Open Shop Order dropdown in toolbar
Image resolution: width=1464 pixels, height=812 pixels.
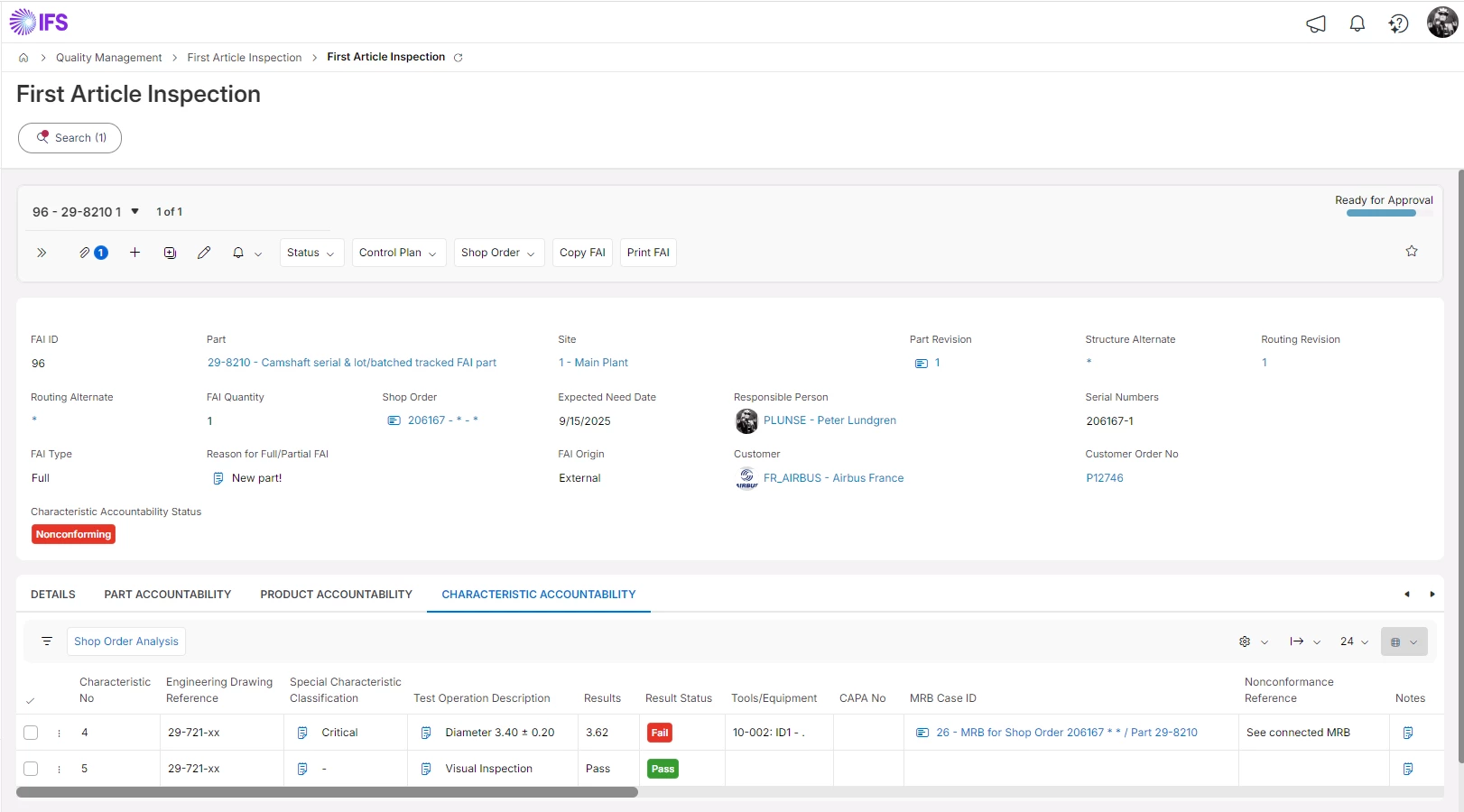click(x=498, y=253)
